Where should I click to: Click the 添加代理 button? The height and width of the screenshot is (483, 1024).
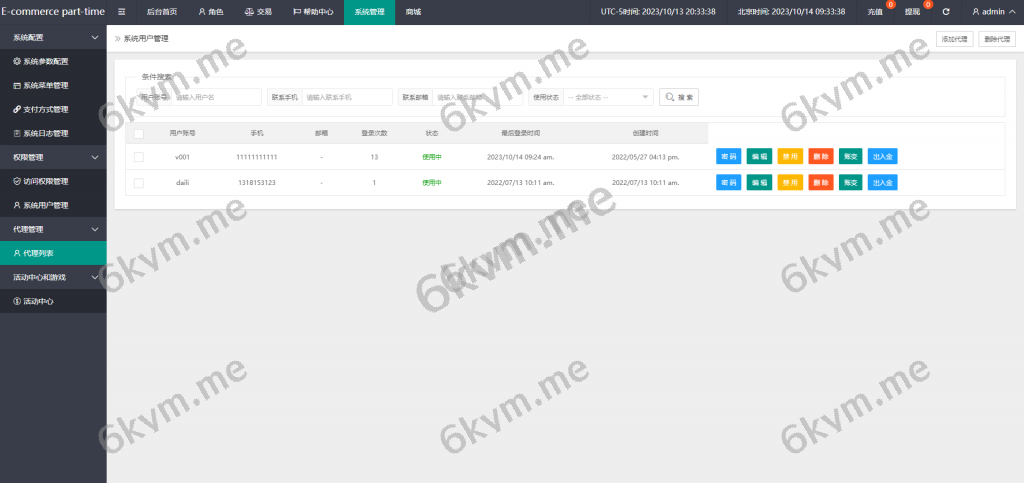pos(953,39)
